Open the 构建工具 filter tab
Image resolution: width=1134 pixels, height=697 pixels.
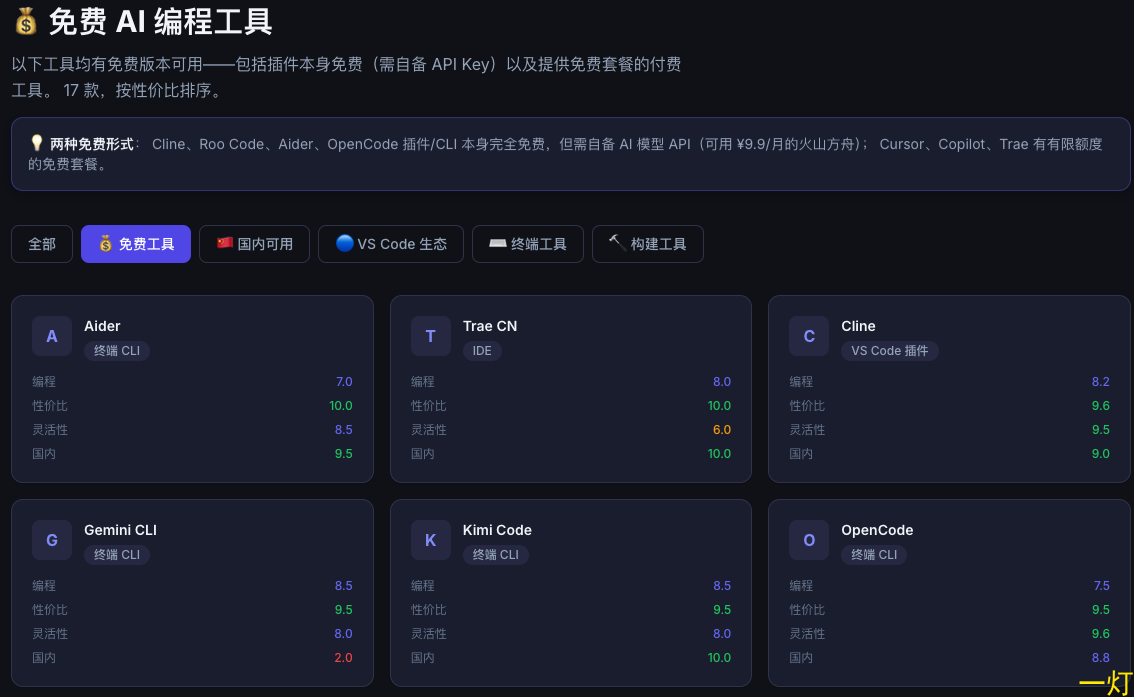coord(648,244)
